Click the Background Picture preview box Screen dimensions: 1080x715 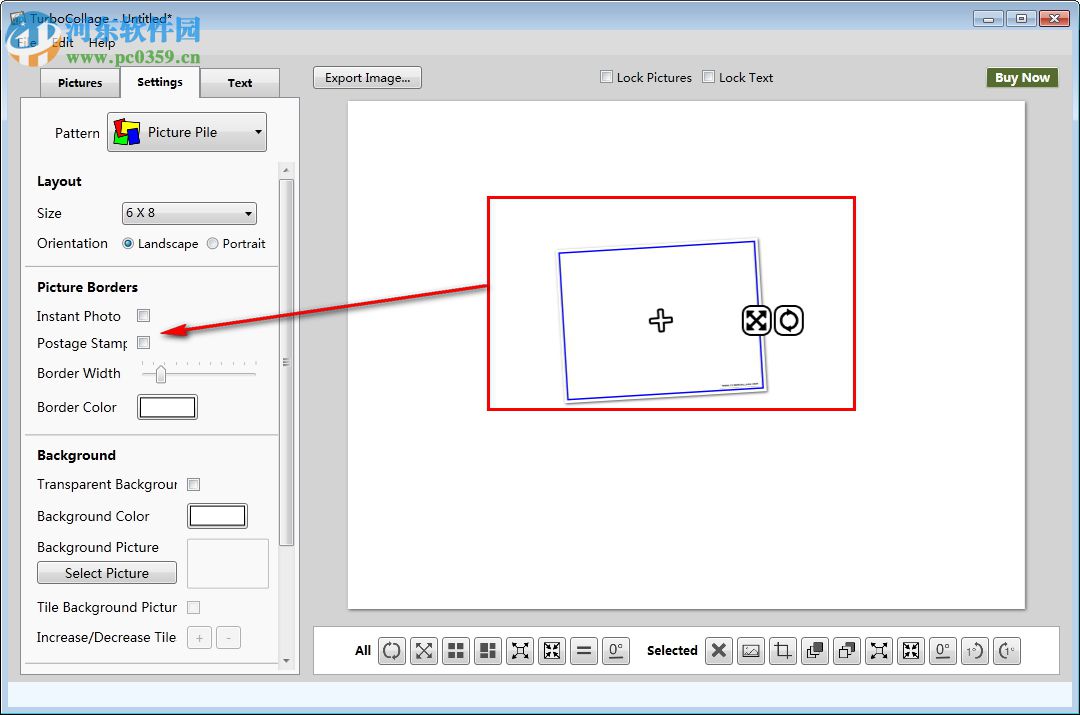point(228,563)
